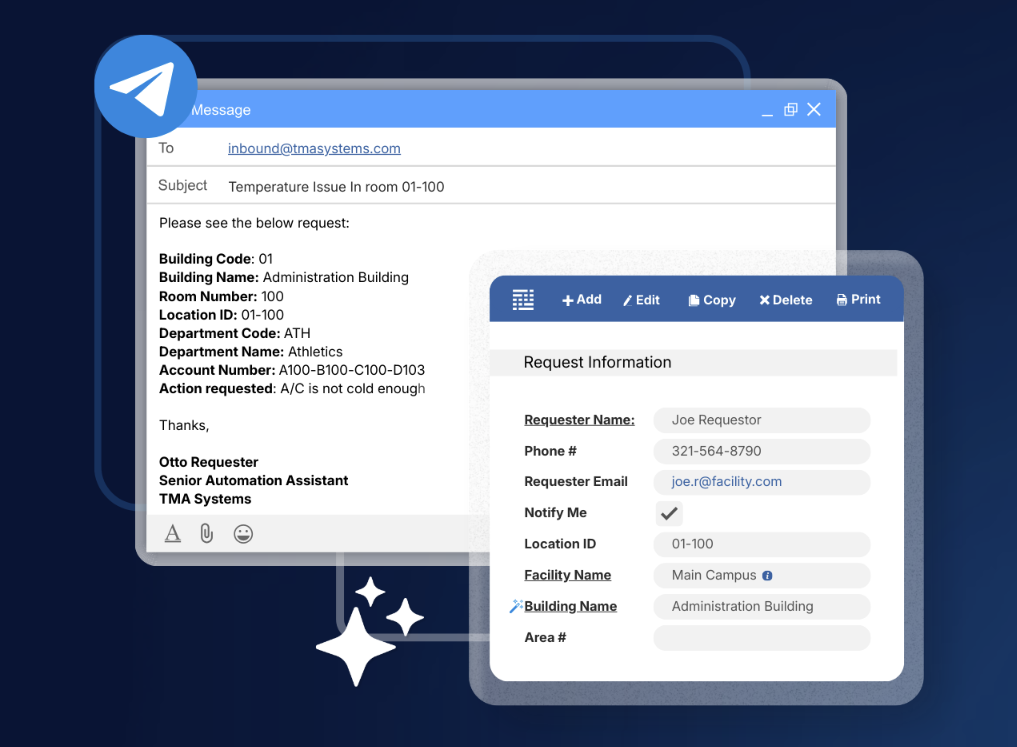This screenshot has height=747, width=1017.
Task: Click Edit in the request toolbar
Action: [x=641, y=300]
